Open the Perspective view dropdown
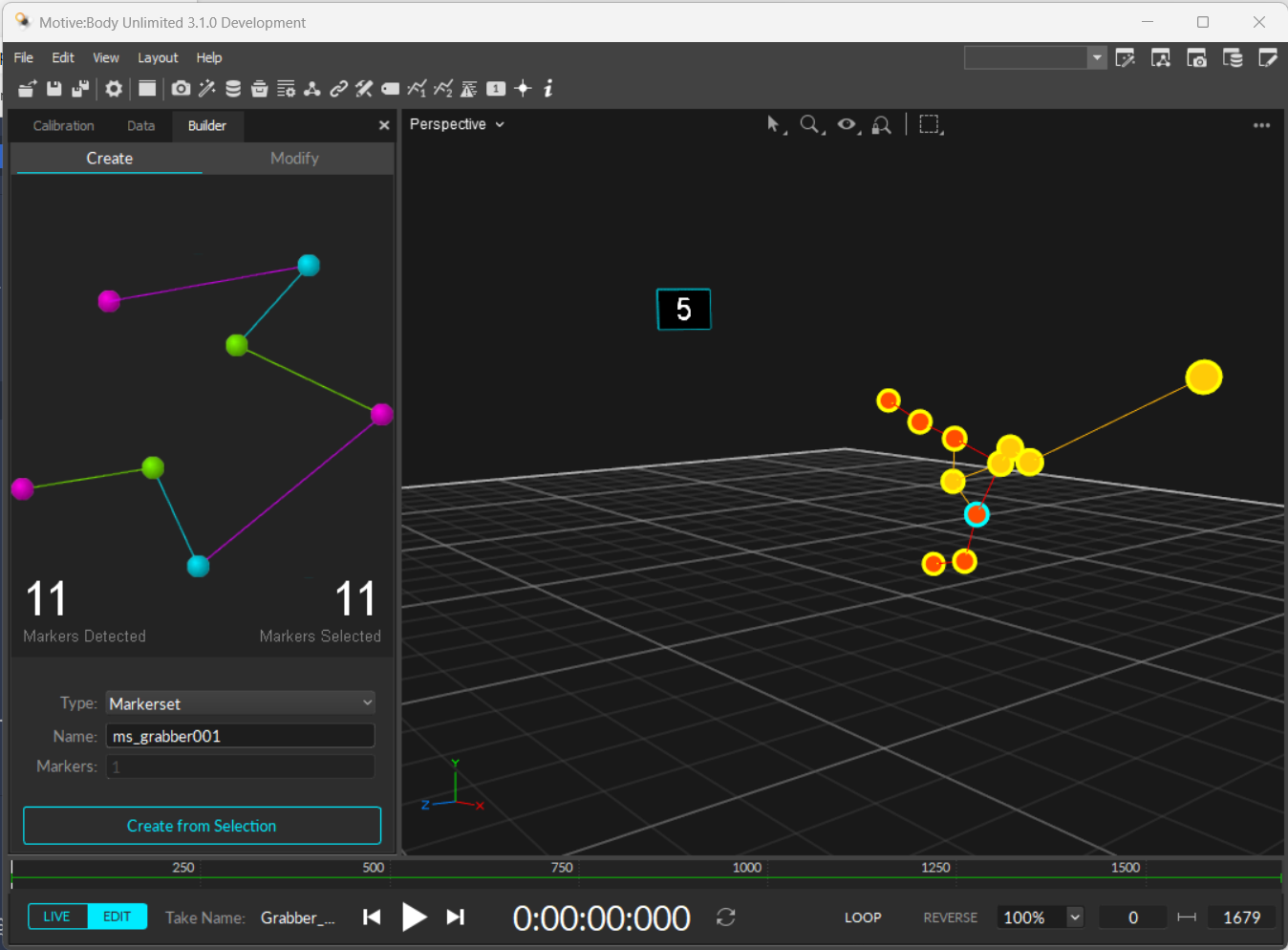The height and width of the screenshot is (950, 1288). (x=456, y=123)
